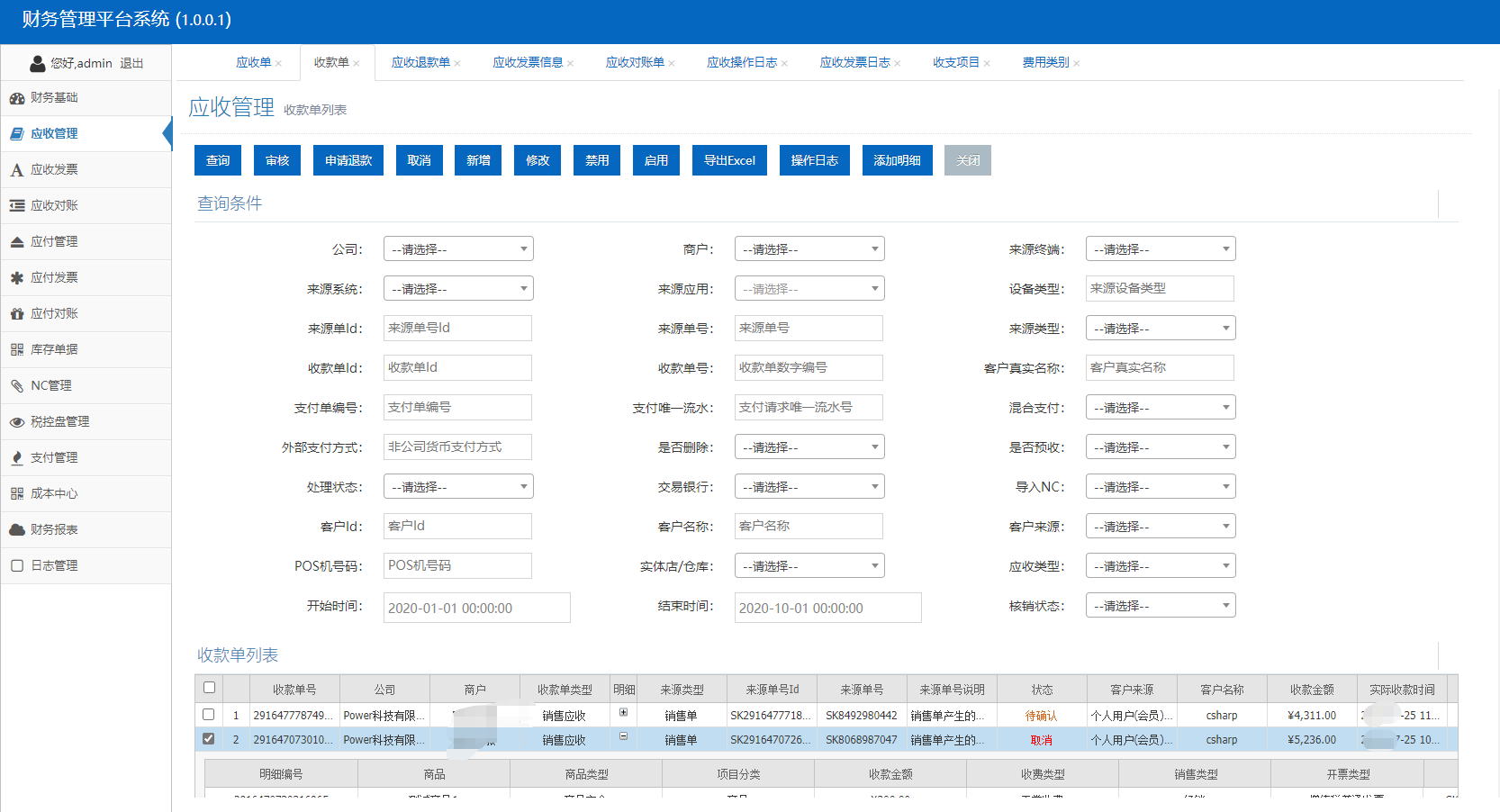Click the 应收对账 list icon in sidebar
Image resolution: width=1500 pixels, height=812 pixels.
[16, 206]
